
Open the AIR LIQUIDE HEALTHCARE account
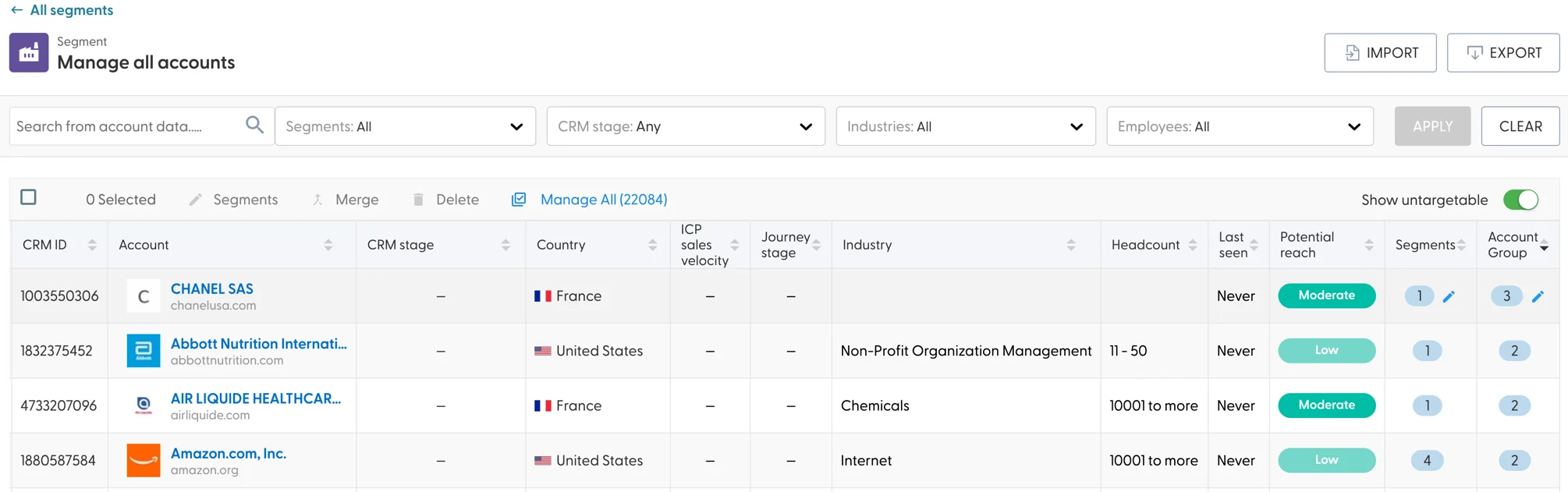point(256,398)
